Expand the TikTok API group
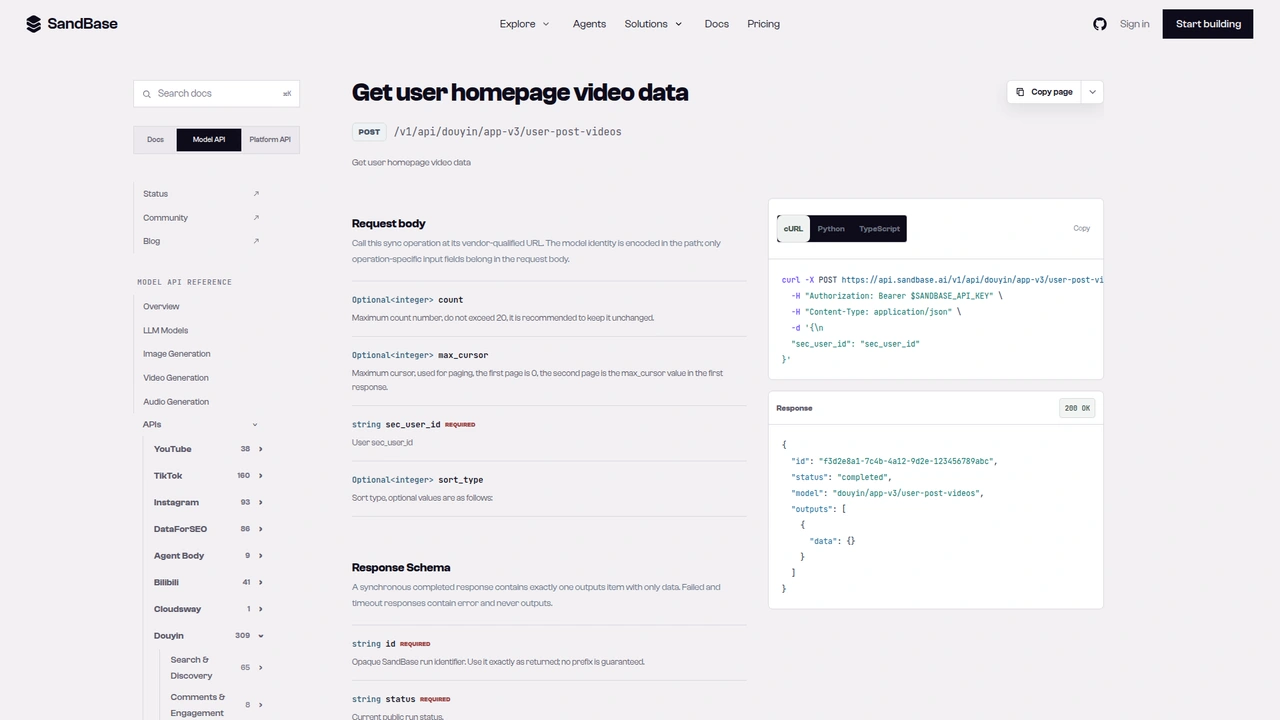This screenshot has width=1280, height=720. (261, 476)
